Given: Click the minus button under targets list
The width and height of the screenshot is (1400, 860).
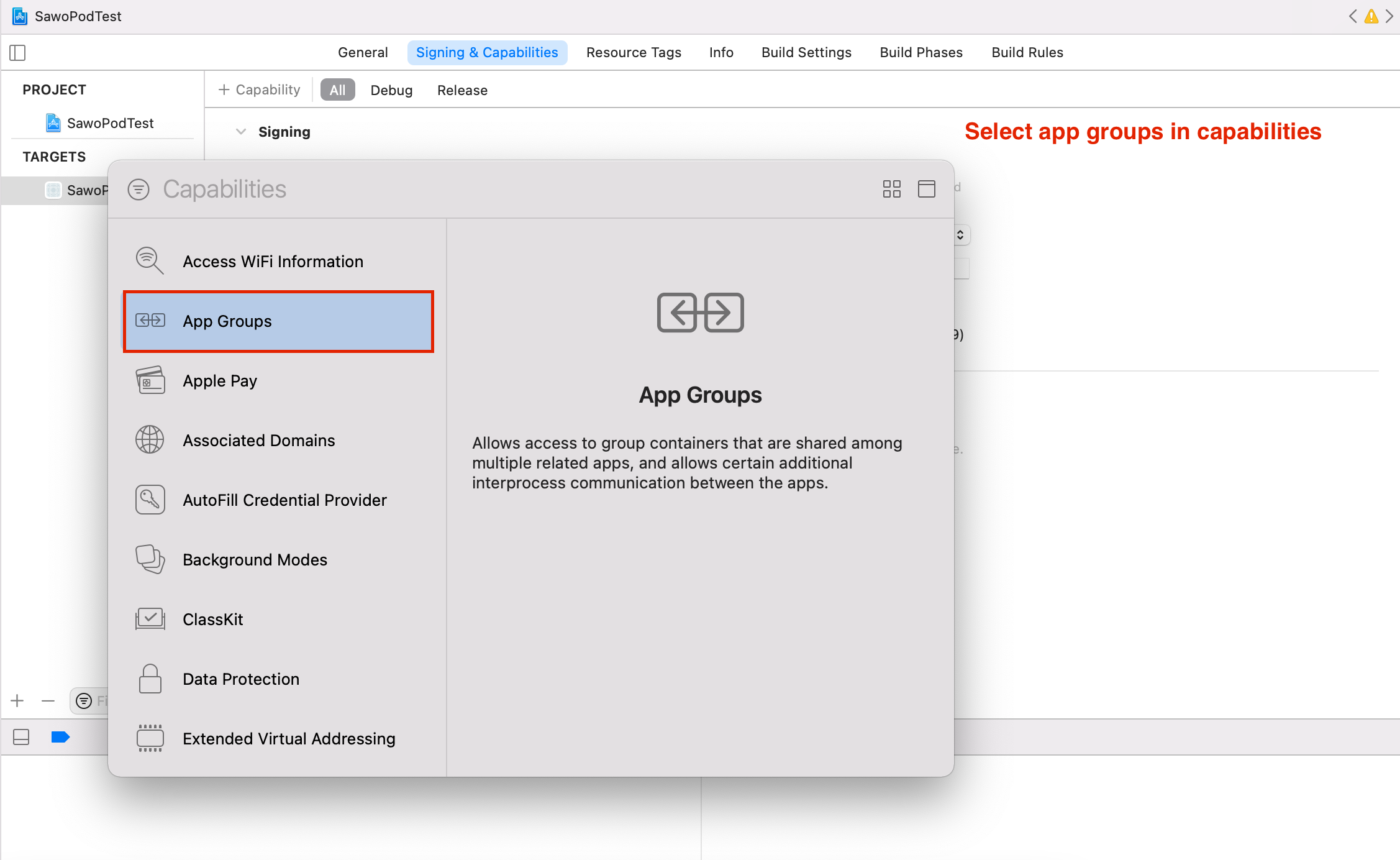Looking at the screenshot, I should (x=48, y=701).
